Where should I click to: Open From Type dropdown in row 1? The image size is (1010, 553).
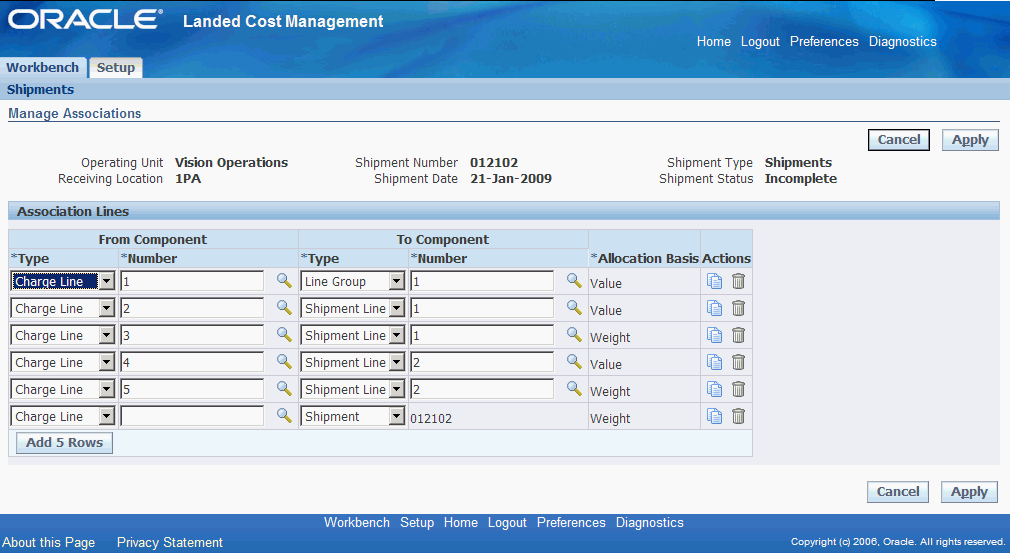coord(62,281)
